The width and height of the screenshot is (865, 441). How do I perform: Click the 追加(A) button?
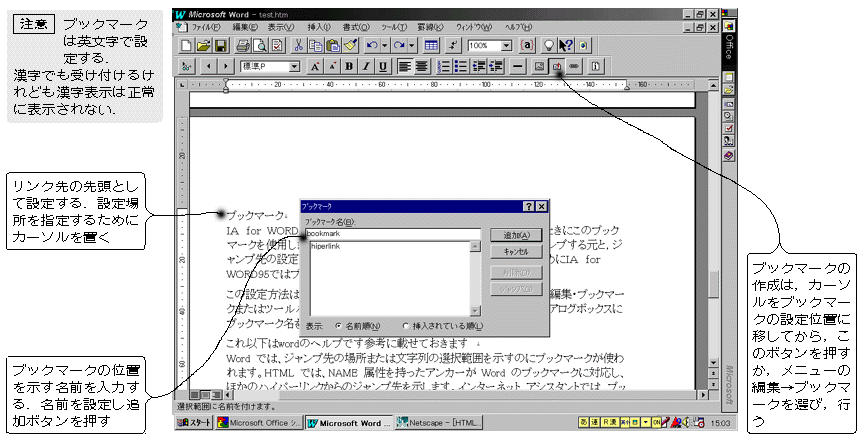516,235
